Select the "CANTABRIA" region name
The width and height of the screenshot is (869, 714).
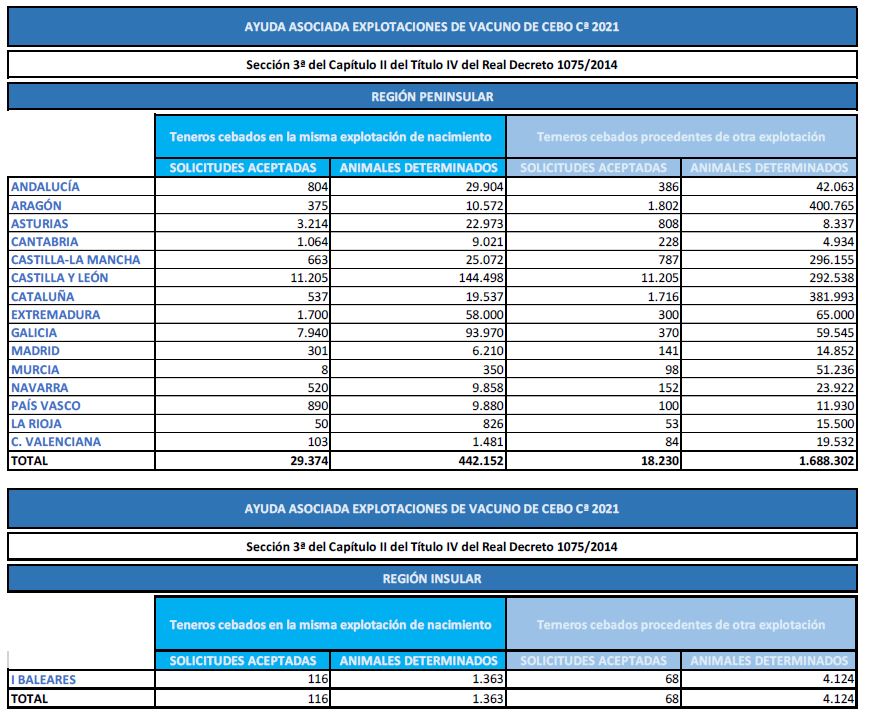point(44,242)
